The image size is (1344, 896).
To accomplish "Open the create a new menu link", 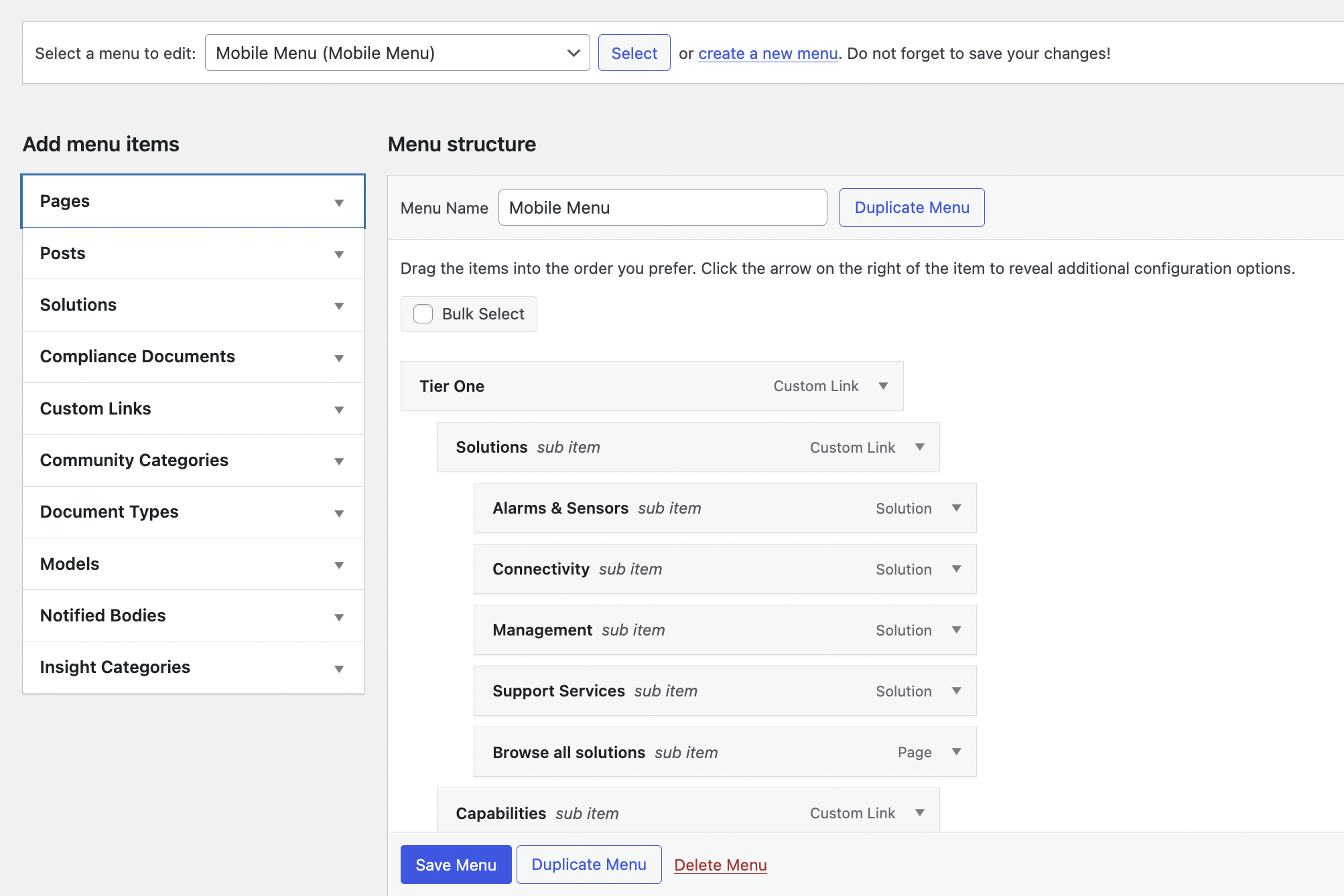I will point(768,53).
